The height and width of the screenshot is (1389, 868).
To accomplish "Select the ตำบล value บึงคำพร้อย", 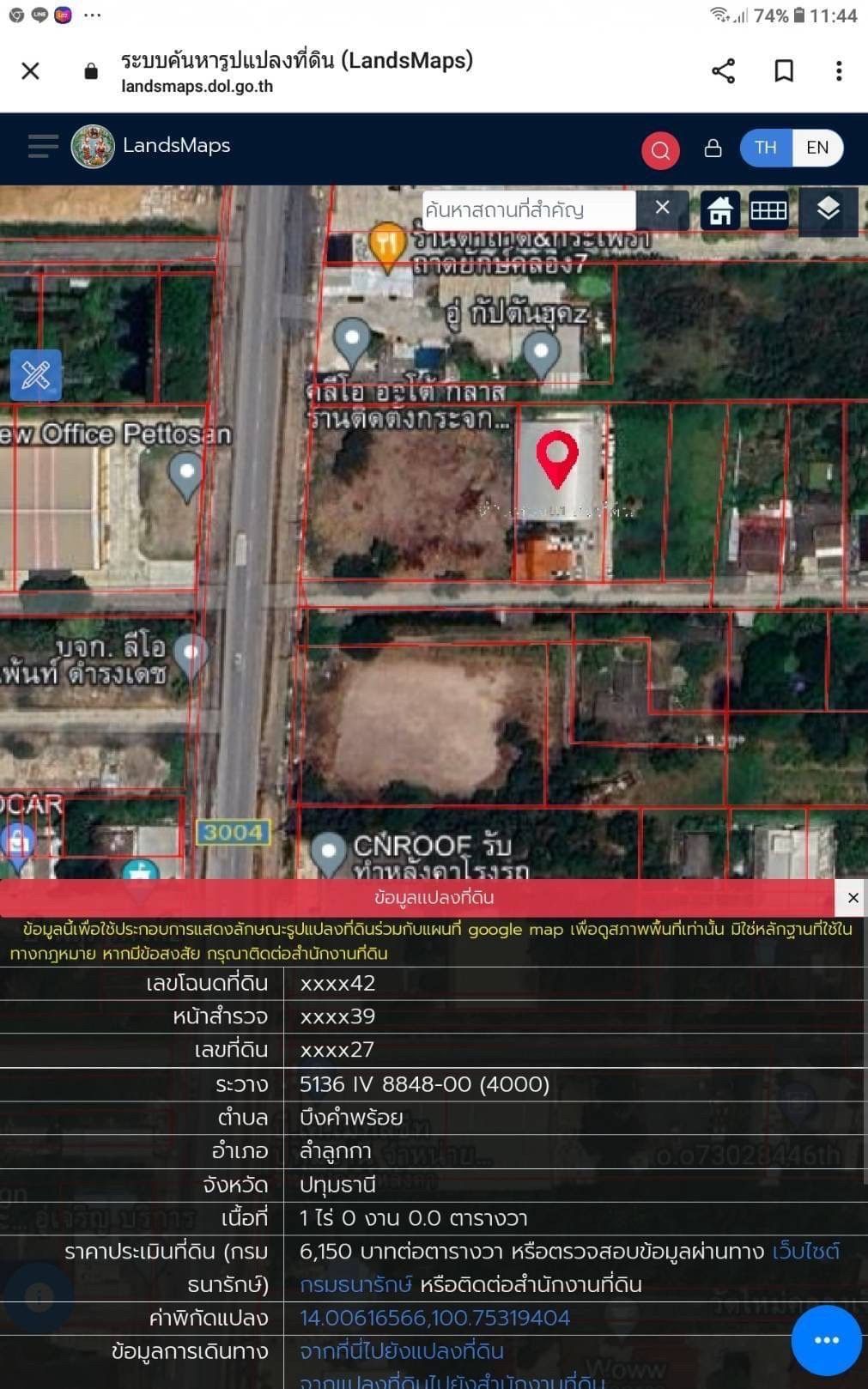I will 351,1118.
